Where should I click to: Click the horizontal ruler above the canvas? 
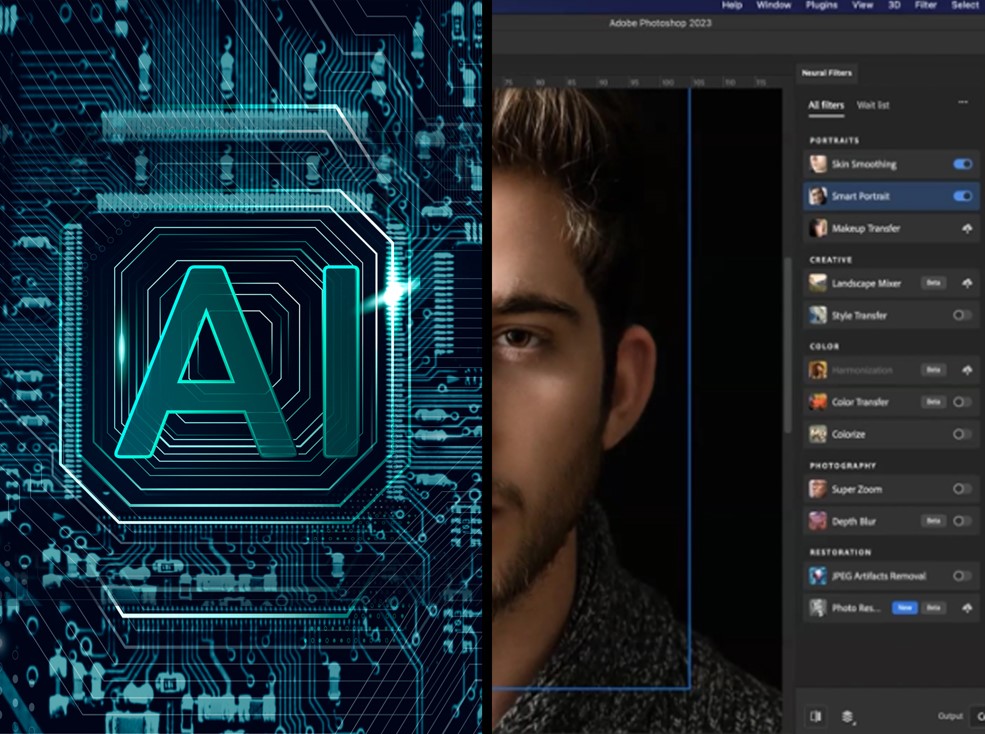click(x=637, y=82)
